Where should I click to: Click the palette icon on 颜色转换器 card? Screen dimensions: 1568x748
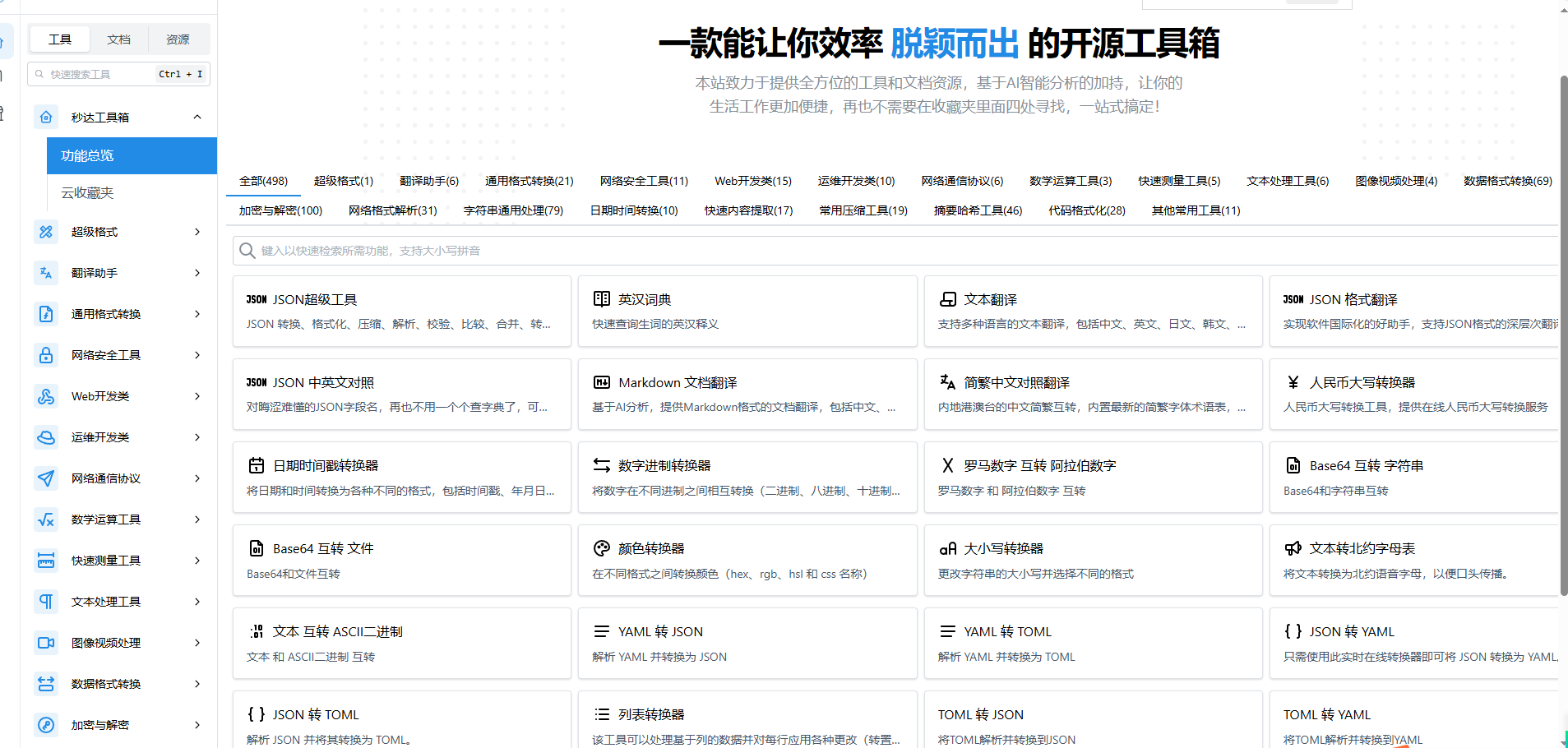(602, 548)
